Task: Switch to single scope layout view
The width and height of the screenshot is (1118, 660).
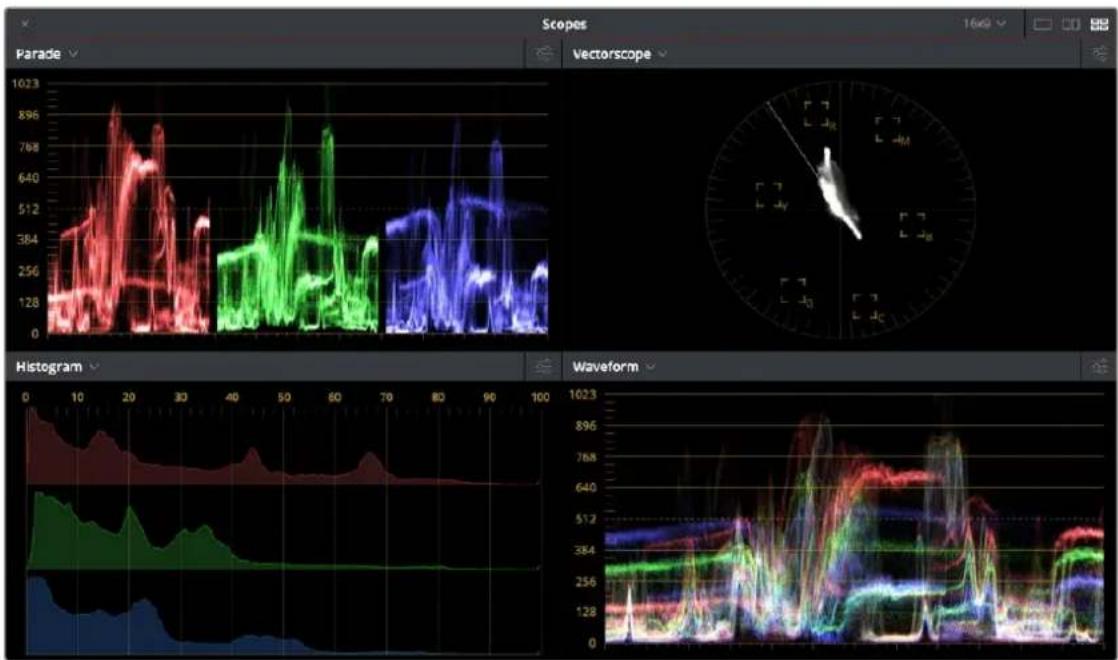Action: (1042, 24)
